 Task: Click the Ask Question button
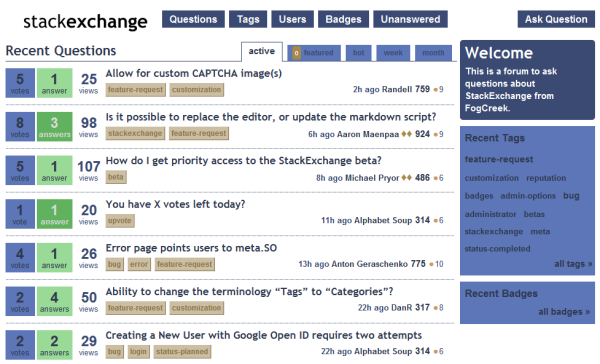click(x=556, y=19)
